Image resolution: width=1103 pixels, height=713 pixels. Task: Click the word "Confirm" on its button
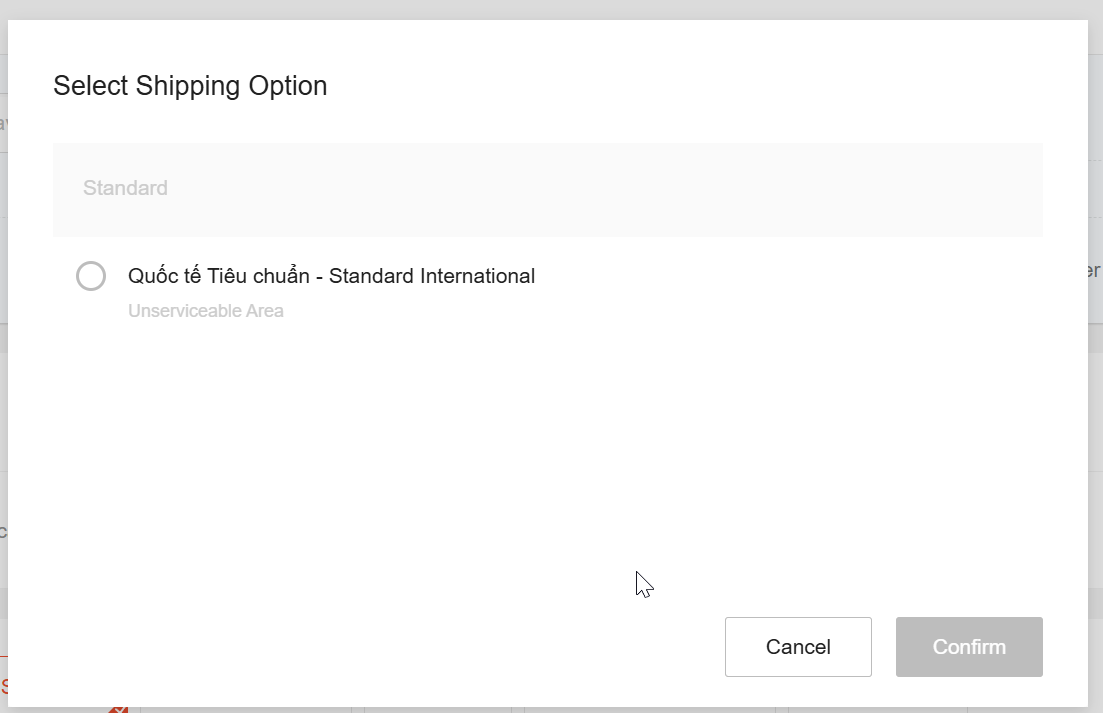[x=969, y=647]
